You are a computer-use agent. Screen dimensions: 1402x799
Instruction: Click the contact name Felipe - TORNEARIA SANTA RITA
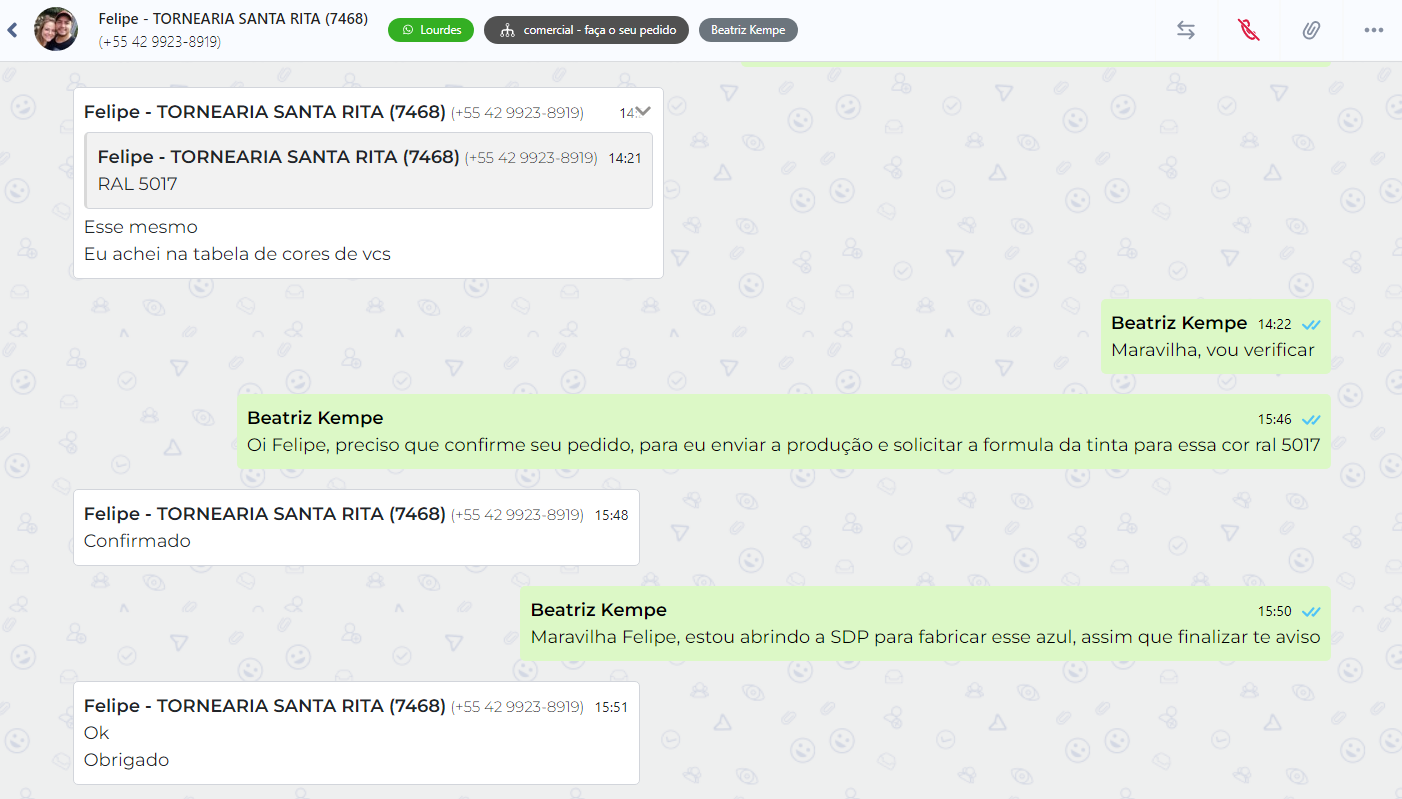click(233, 19)
